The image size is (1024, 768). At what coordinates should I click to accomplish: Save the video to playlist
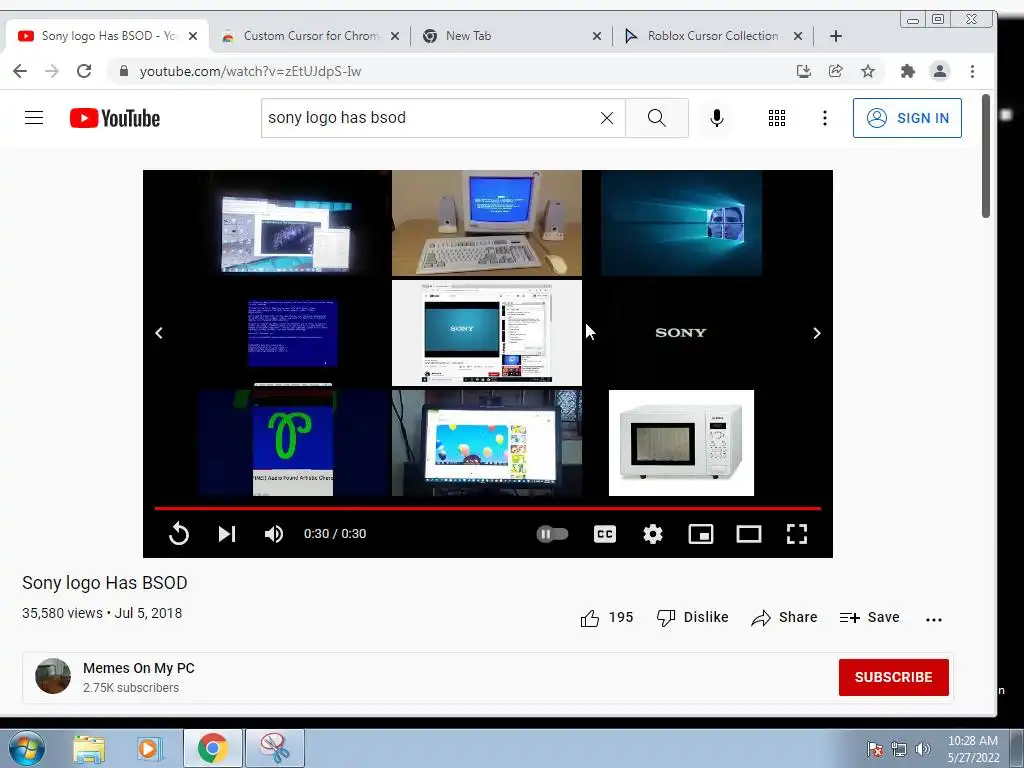click(869, 617)
